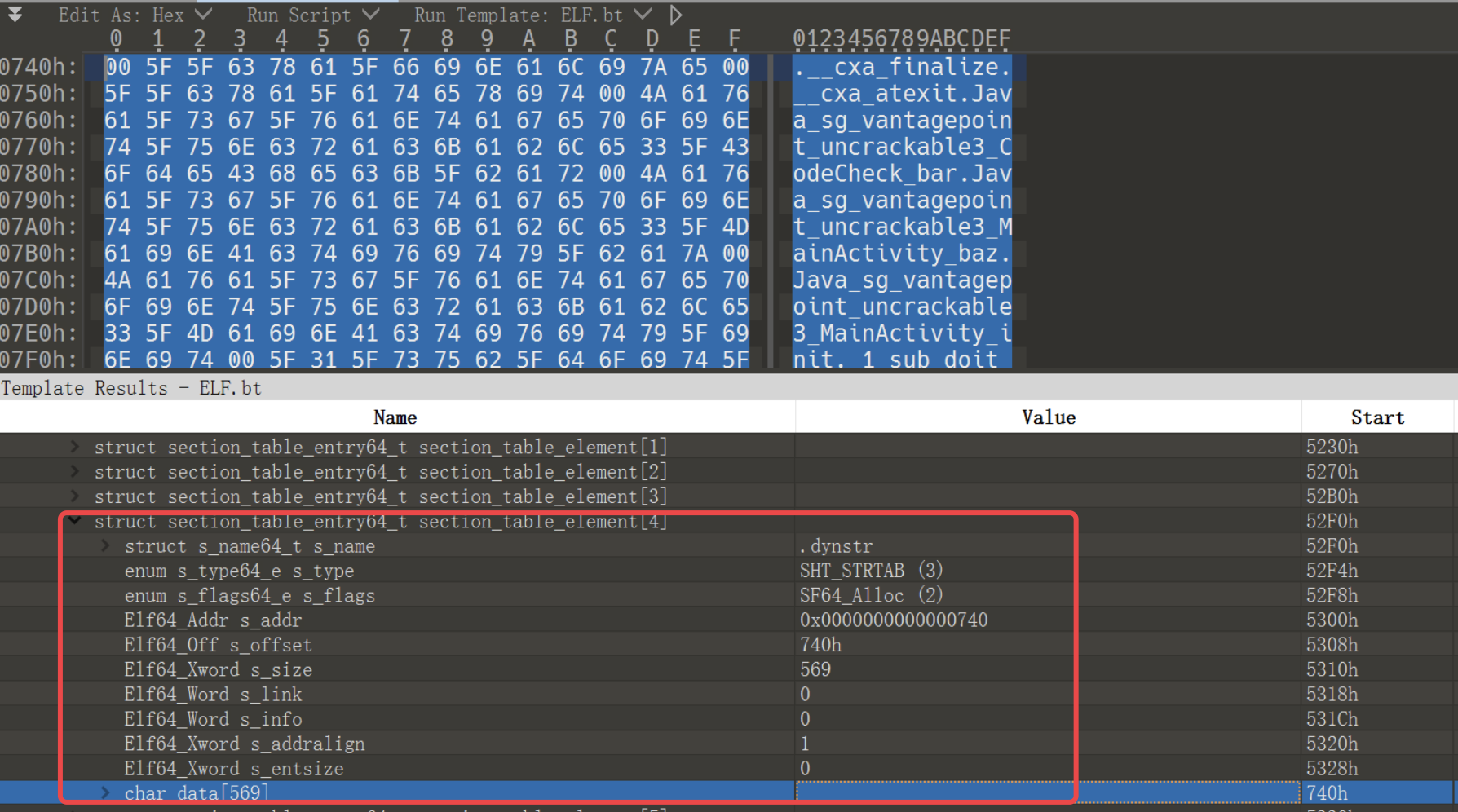Select the Elf64_Off s_offset row

727,645
